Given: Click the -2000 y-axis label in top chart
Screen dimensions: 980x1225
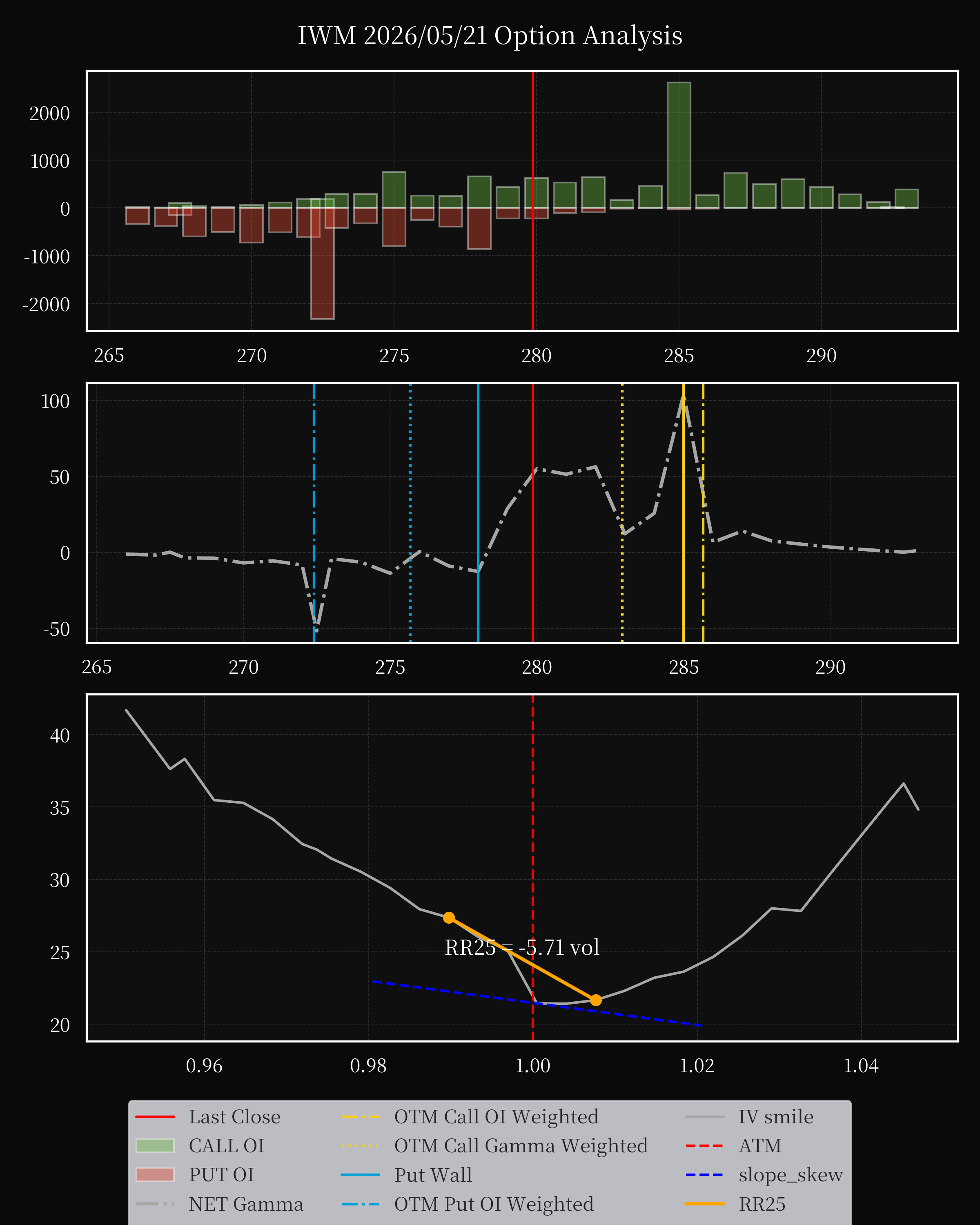Looking at the screenshot, I should click(x=46, y=305).
